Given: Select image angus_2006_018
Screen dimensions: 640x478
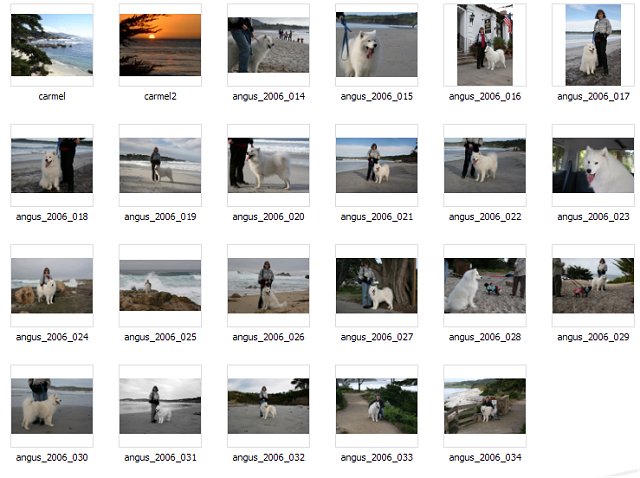Looking at the screenshot, I should pyautogui.click(x=52, y=165).
